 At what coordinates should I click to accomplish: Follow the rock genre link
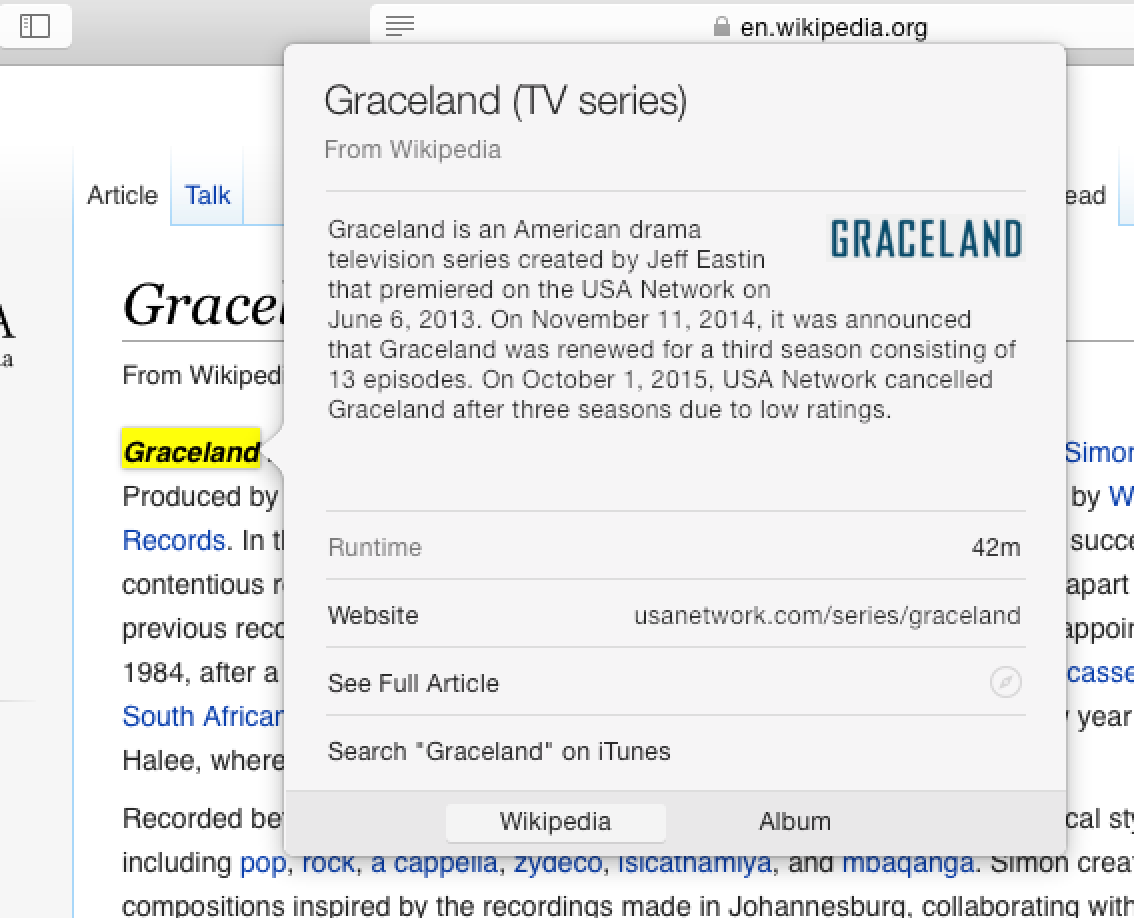pos(328,863)
